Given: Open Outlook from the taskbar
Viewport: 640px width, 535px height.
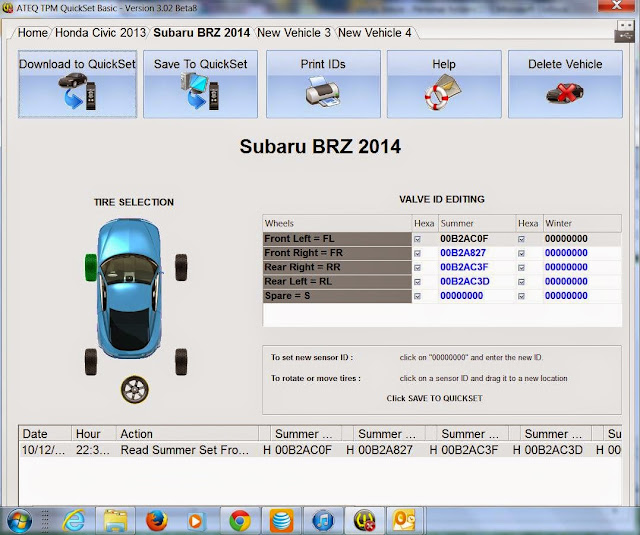Looking at the screenshot, I should (404, 521).
